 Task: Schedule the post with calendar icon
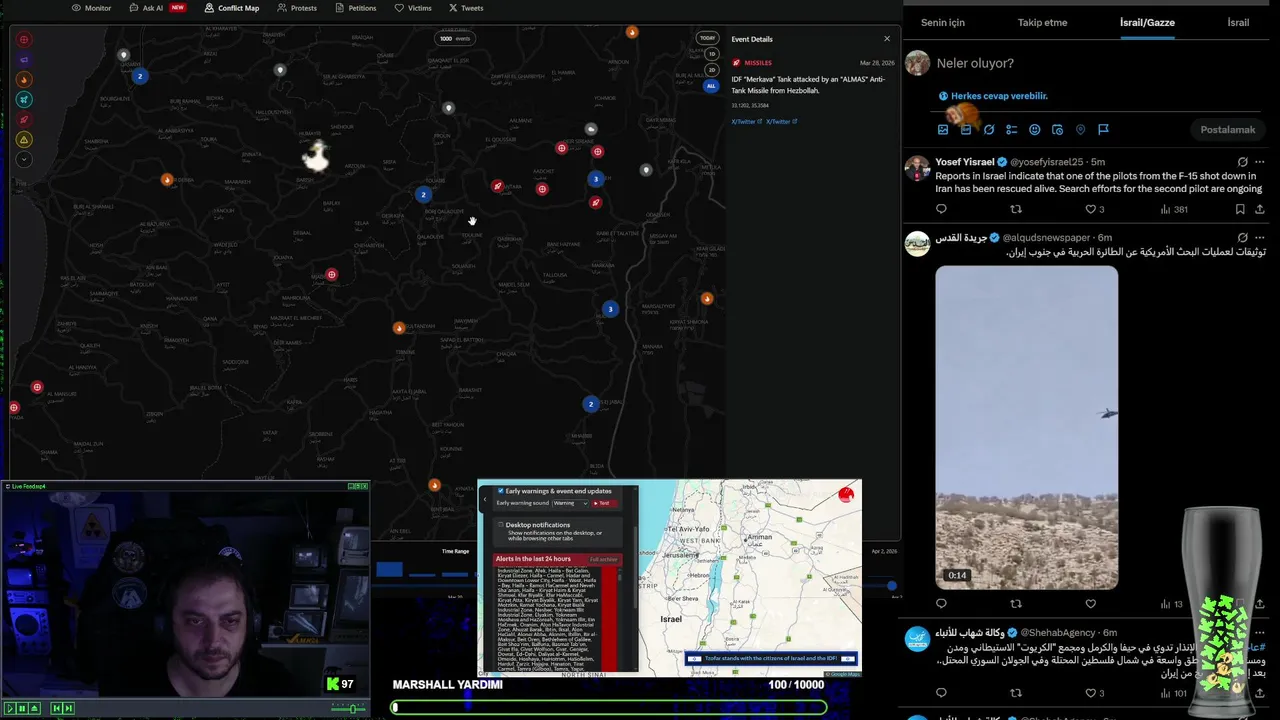tap(1058, 130)
